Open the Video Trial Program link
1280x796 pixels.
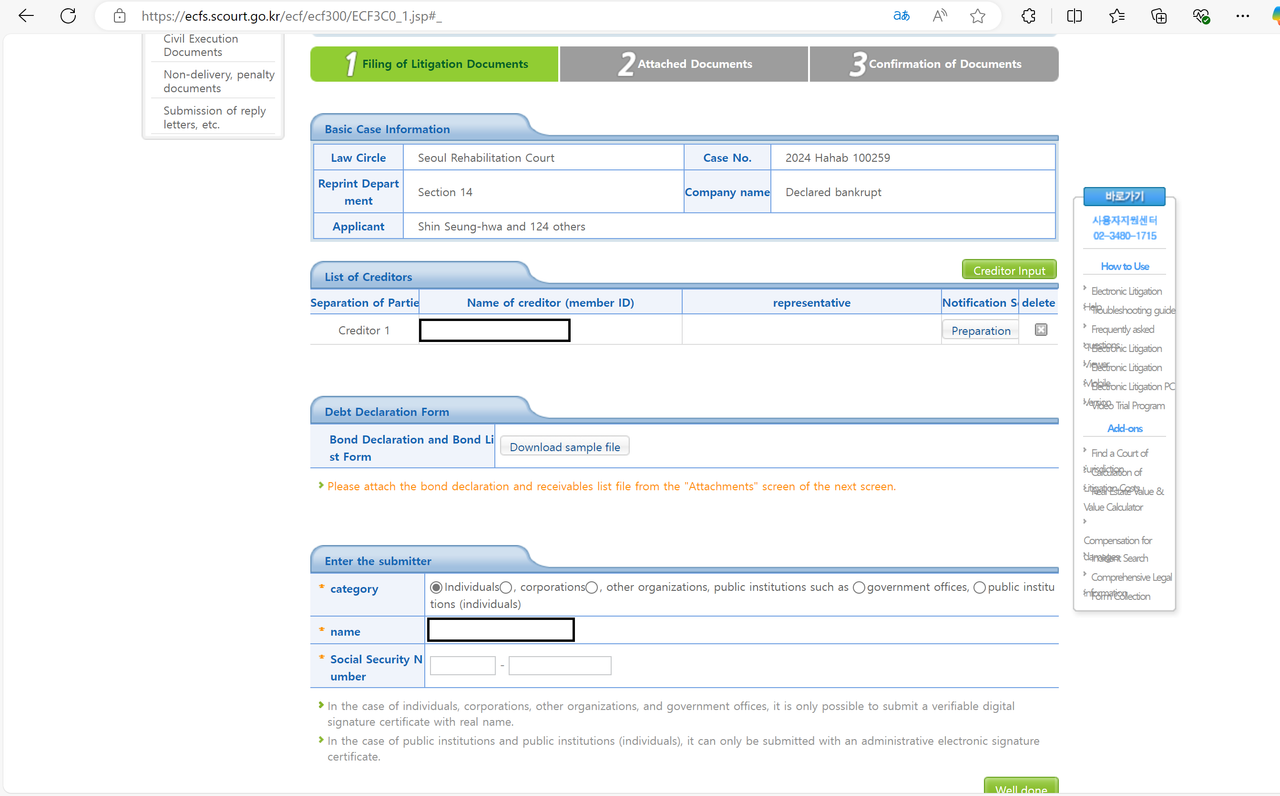(1128, 406)
